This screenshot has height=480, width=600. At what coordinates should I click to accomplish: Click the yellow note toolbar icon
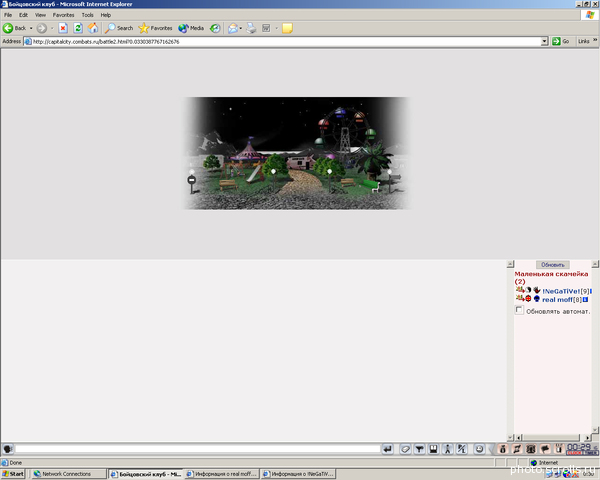point(287,28)
